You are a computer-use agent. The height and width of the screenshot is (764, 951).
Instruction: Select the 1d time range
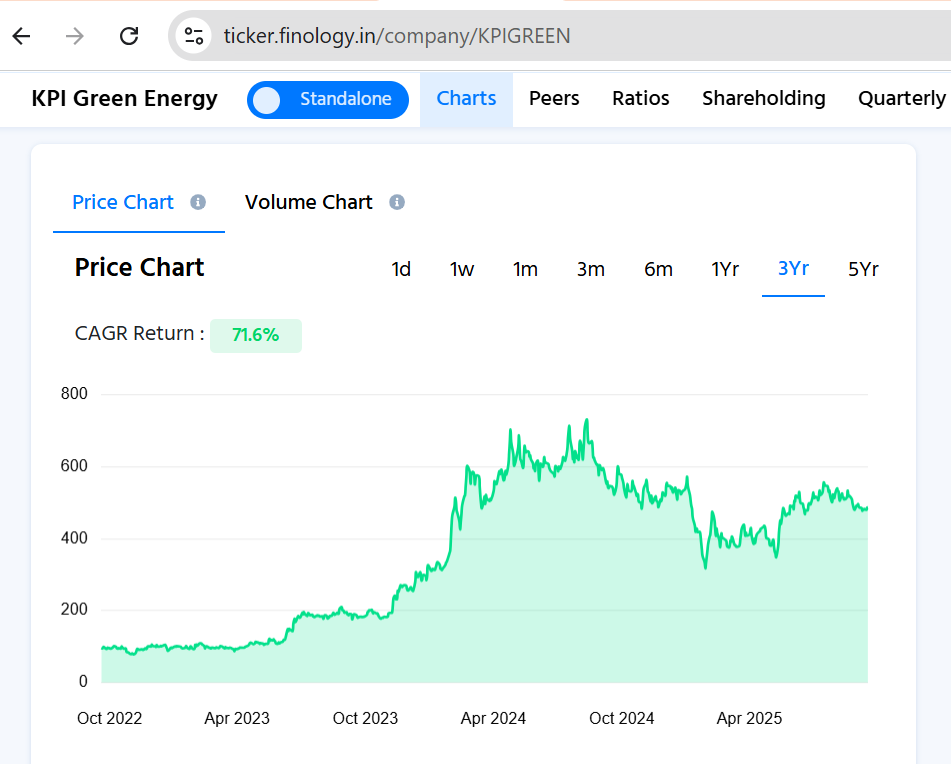click(401, 269)
